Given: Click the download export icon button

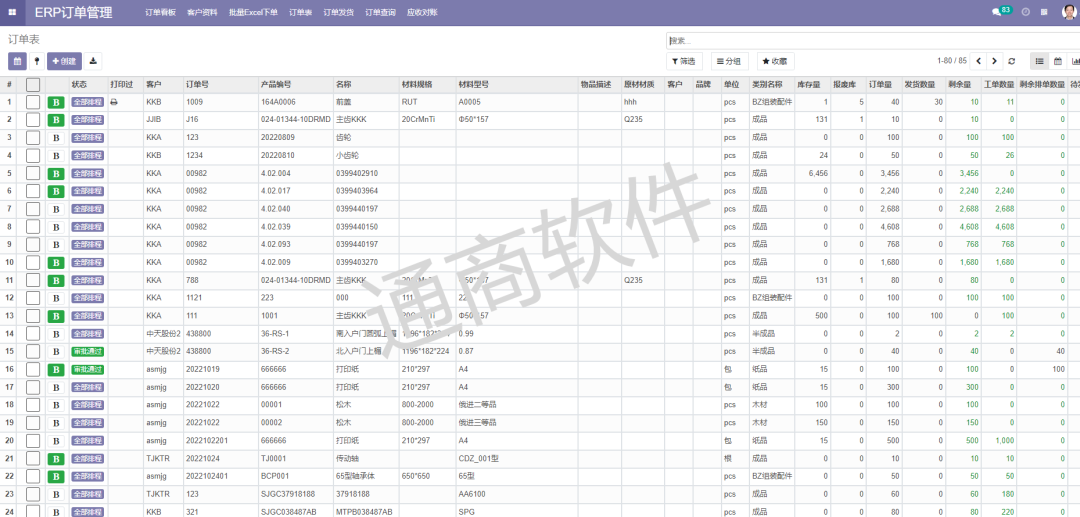Looking at the screenshot, I should pos(93,61).
